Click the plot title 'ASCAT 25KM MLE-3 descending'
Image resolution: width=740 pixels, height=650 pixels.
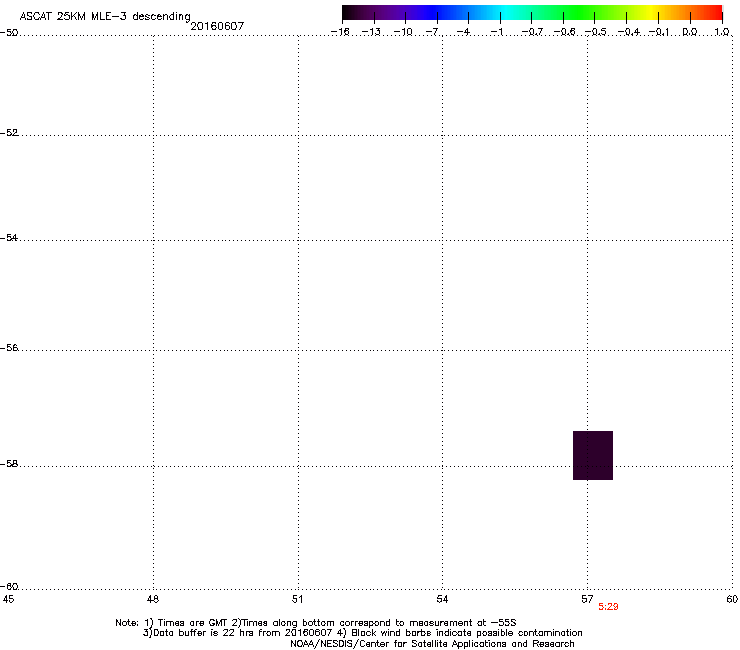click(105, 17)
